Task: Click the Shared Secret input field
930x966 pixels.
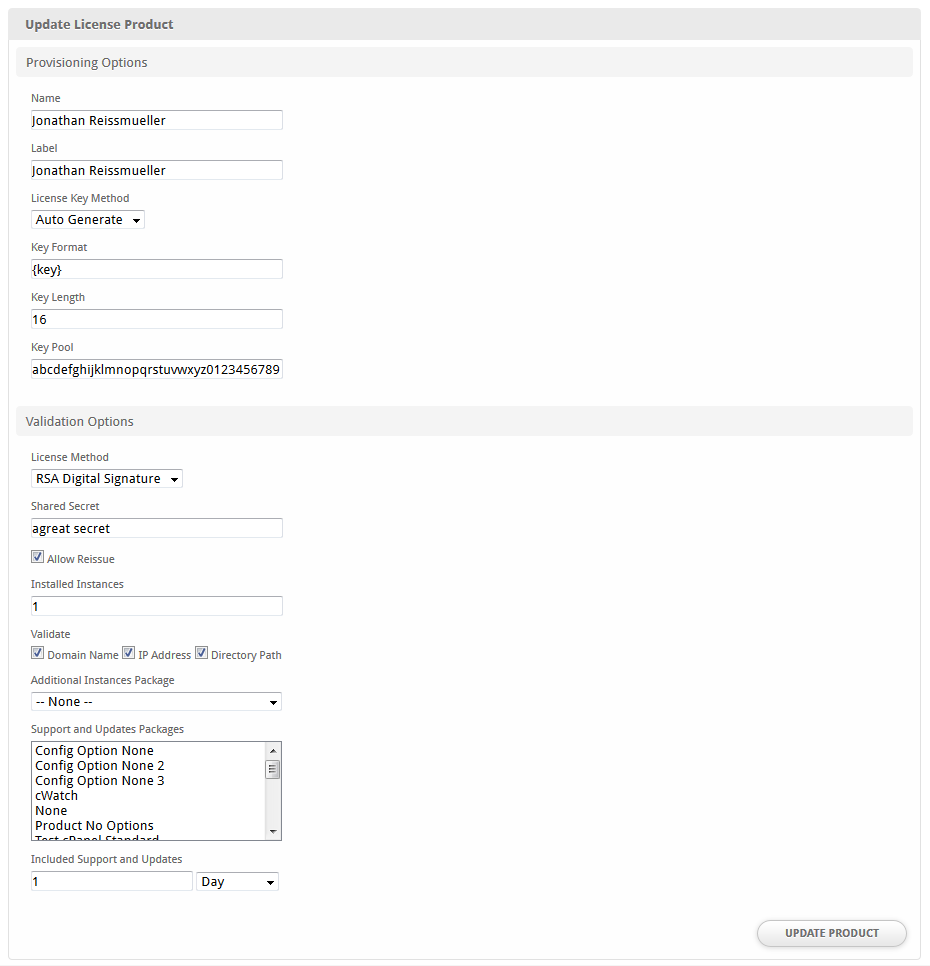Action: [156, 528]
